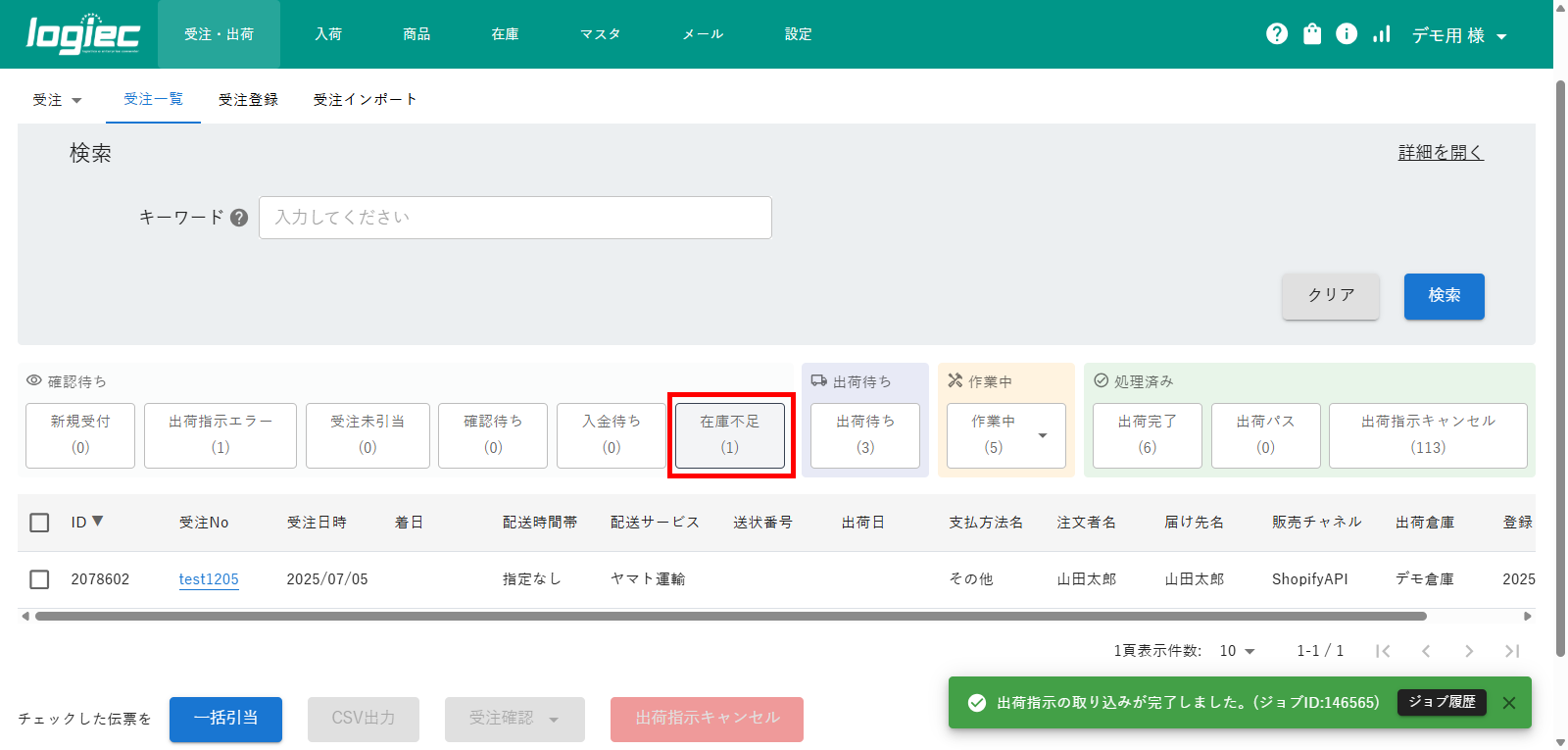
Task: Open the 在庫 menu in top navigation
Action: (x=505, y=34)
